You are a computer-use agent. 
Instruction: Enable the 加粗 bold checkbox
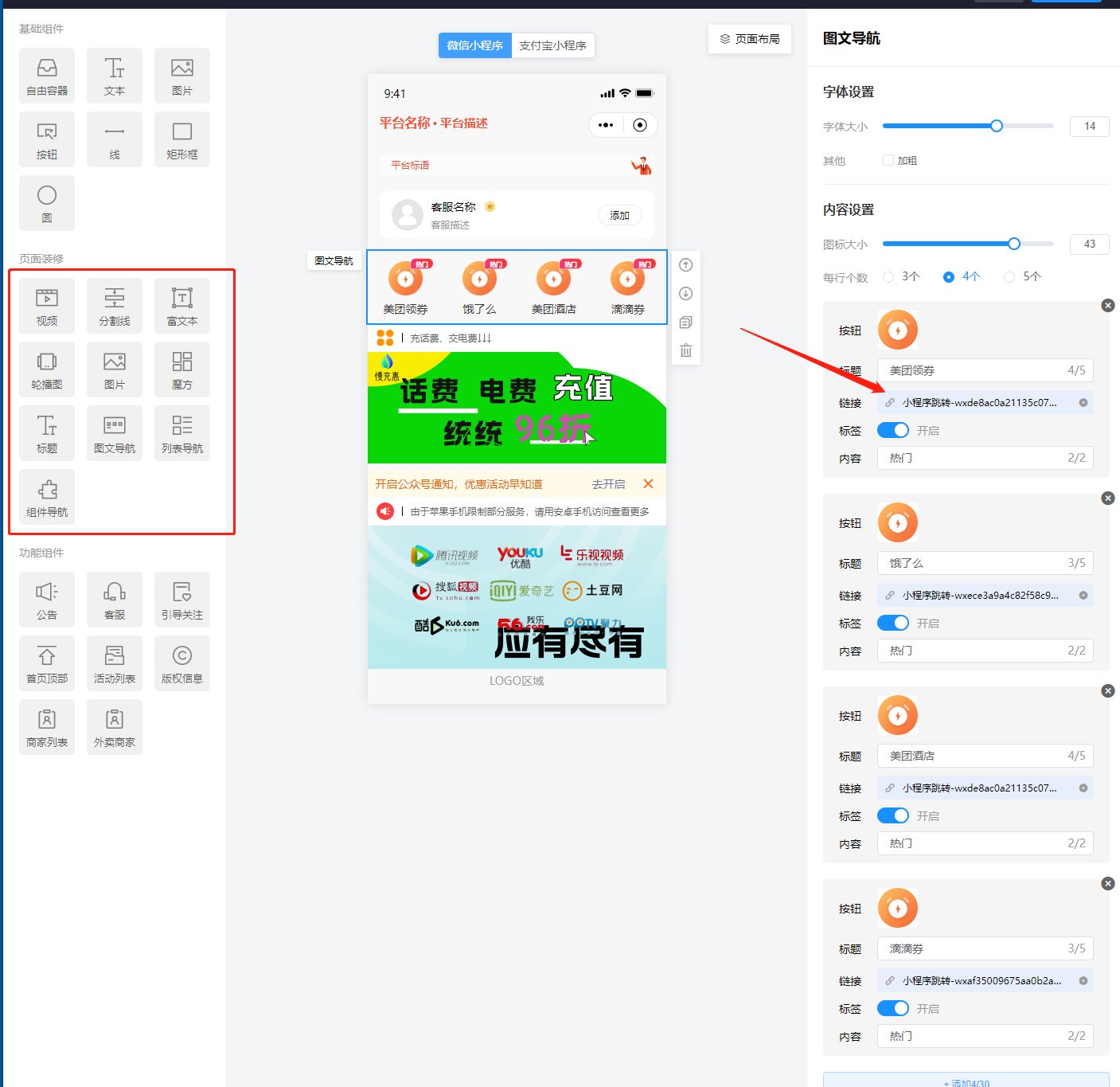click(x=888, y=160)
